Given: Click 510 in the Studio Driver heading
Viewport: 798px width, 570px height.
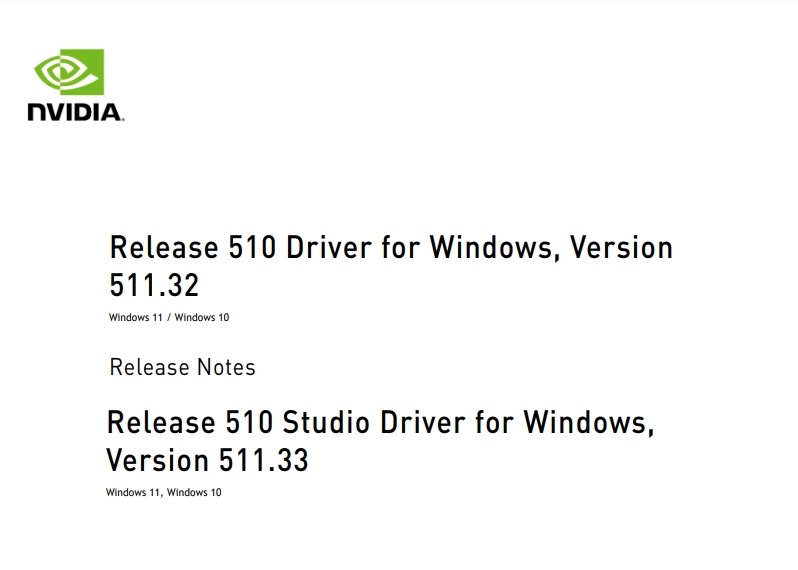Looking at the screenshot, I should tap(249, 422).
